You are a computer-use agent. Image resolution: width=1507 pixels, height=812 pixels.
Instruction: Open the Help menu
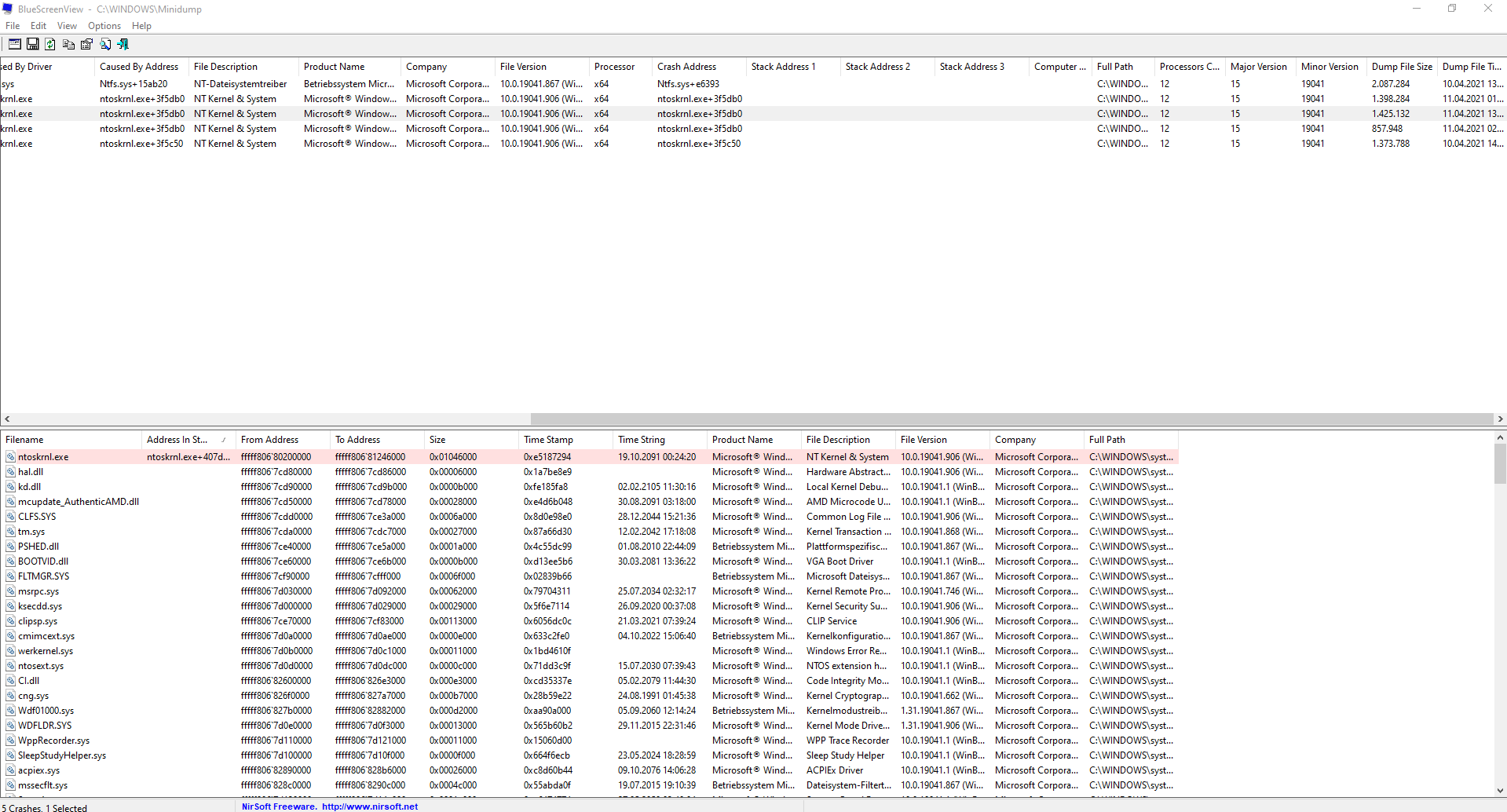click(x=141, y=26)
